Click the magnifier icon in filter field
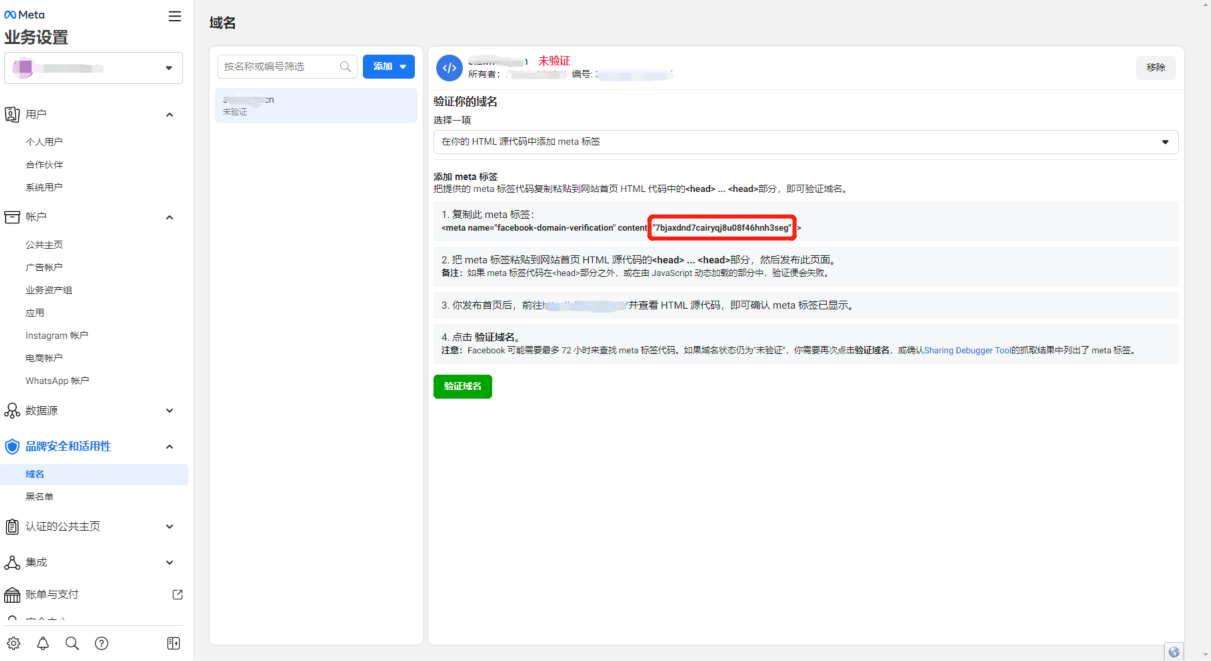Screen dimensions: 1211x661 pyautogui.click(x=346, y=66)
